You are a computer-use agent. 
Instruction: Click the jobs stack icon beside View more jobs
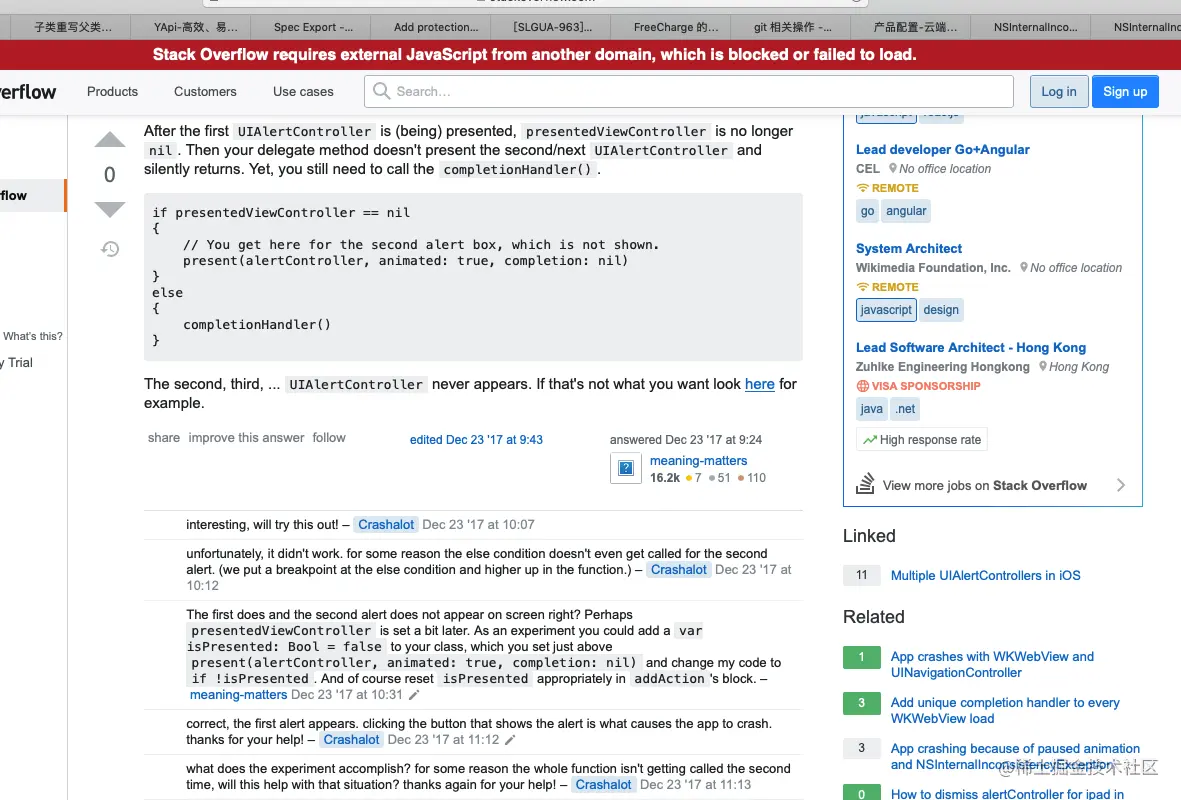(x=865, y=484)
